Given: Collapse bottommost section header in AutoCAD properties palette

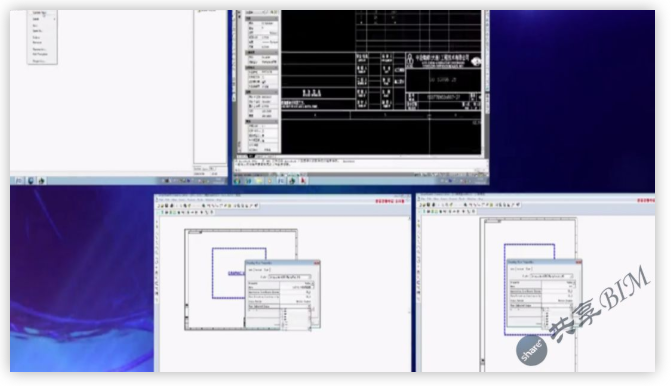Looking at the screenshot, I should tap(261, 122).
